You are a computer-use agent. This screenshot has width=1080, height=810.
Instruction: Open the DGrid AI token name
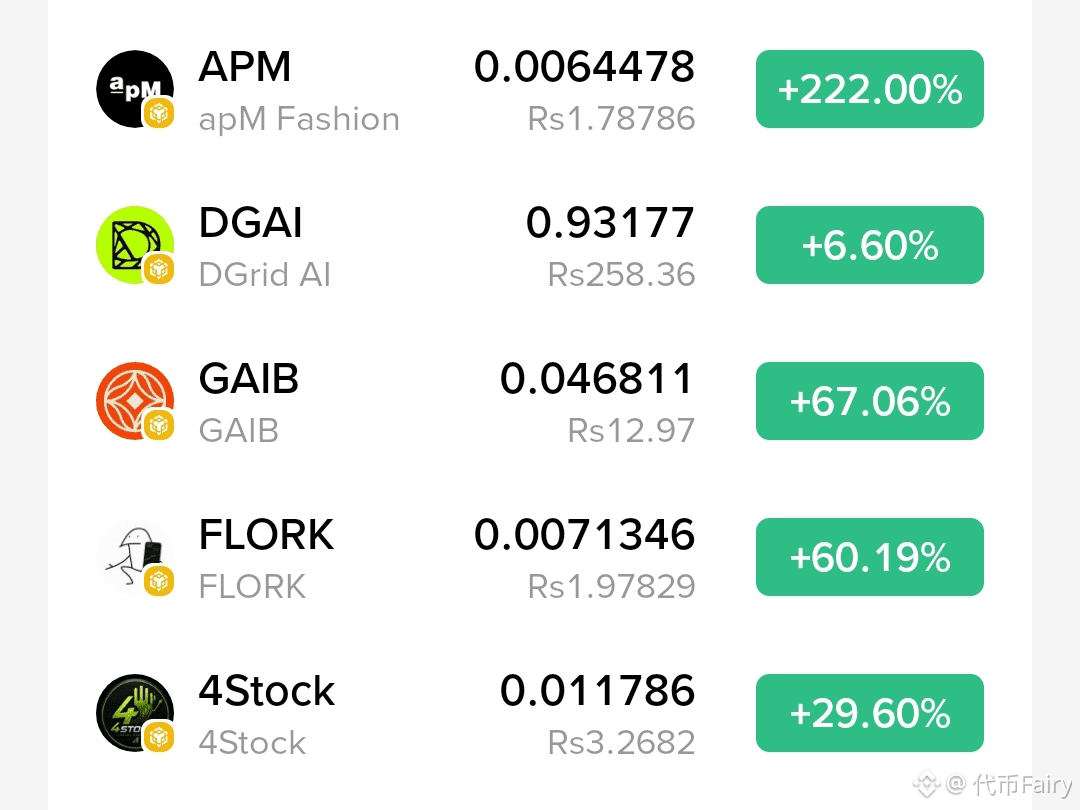tap(264, 275)
